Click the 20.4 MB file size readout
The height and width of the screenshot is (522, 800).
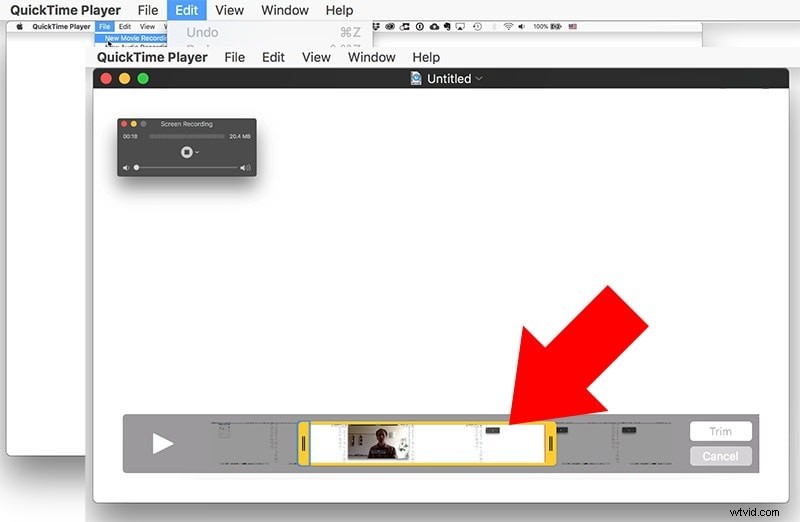(240, 136)
